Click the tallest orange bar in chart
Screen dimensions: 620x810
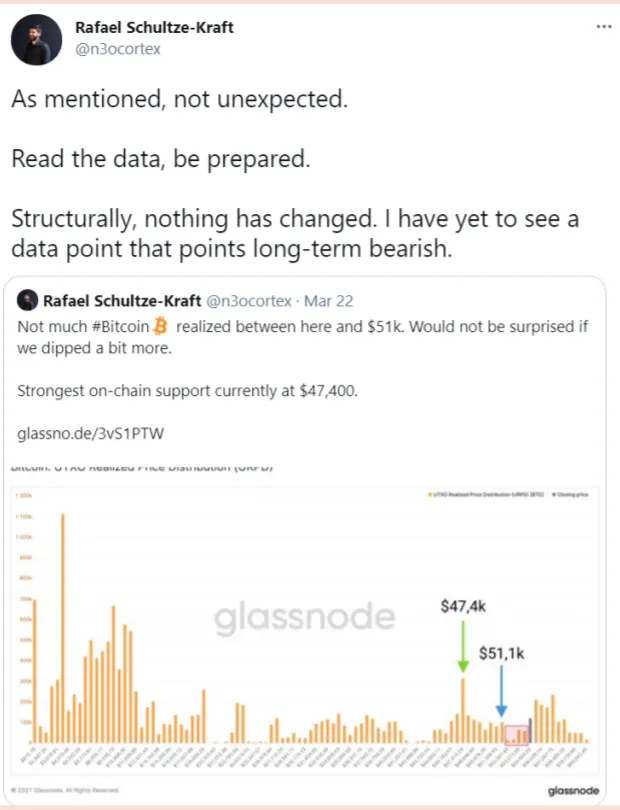pos(63,628)
